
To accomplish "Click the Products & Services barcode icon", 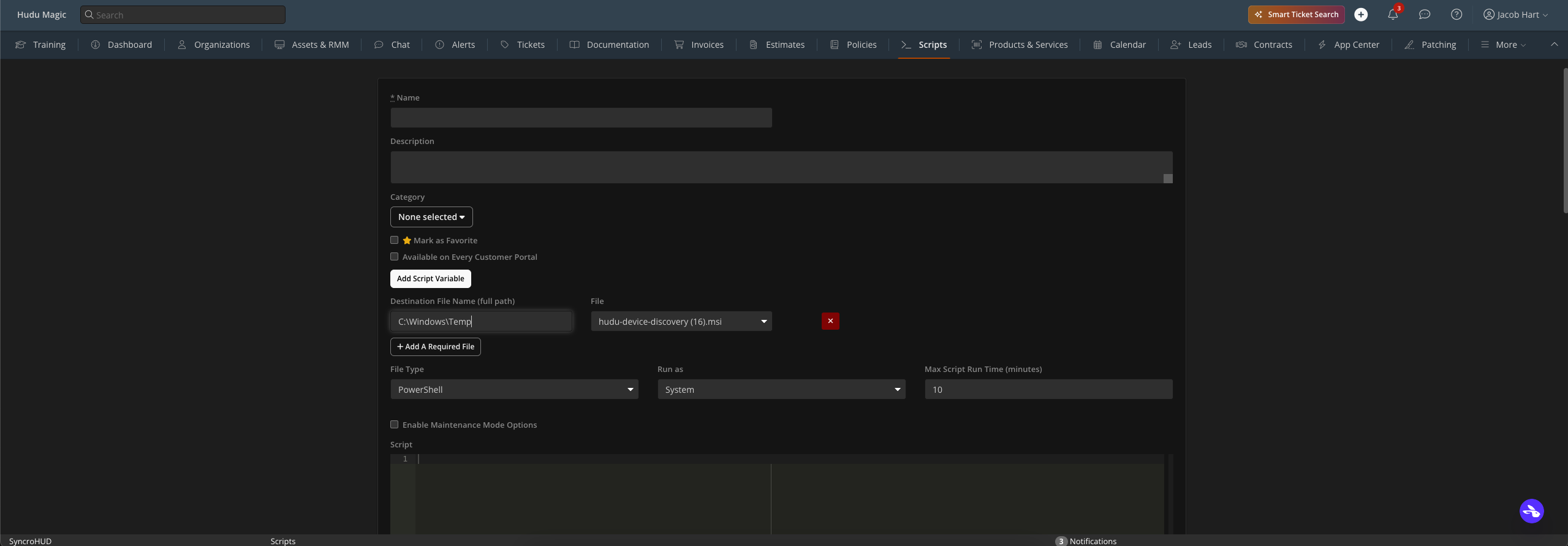I will tap(977, 45).
